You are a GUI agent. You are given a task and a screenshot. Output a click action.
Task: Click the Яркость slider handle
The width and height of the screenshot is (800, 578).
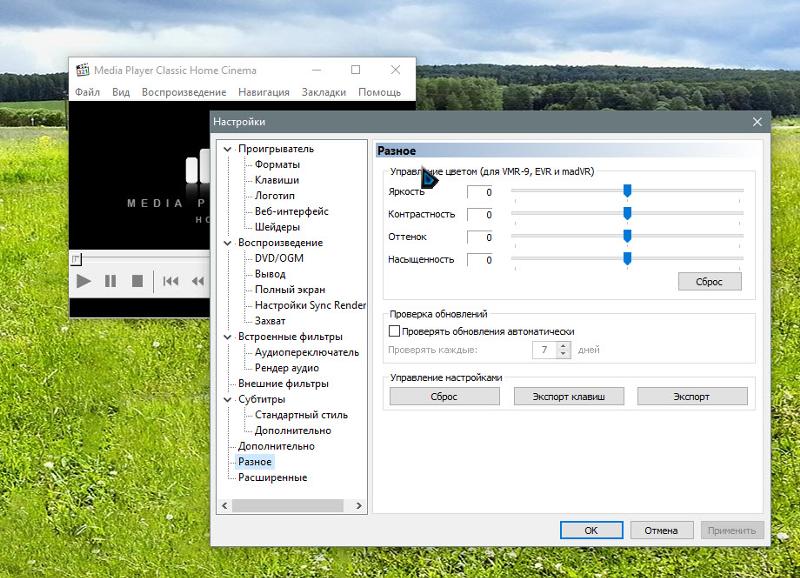[x=628, y=191]
